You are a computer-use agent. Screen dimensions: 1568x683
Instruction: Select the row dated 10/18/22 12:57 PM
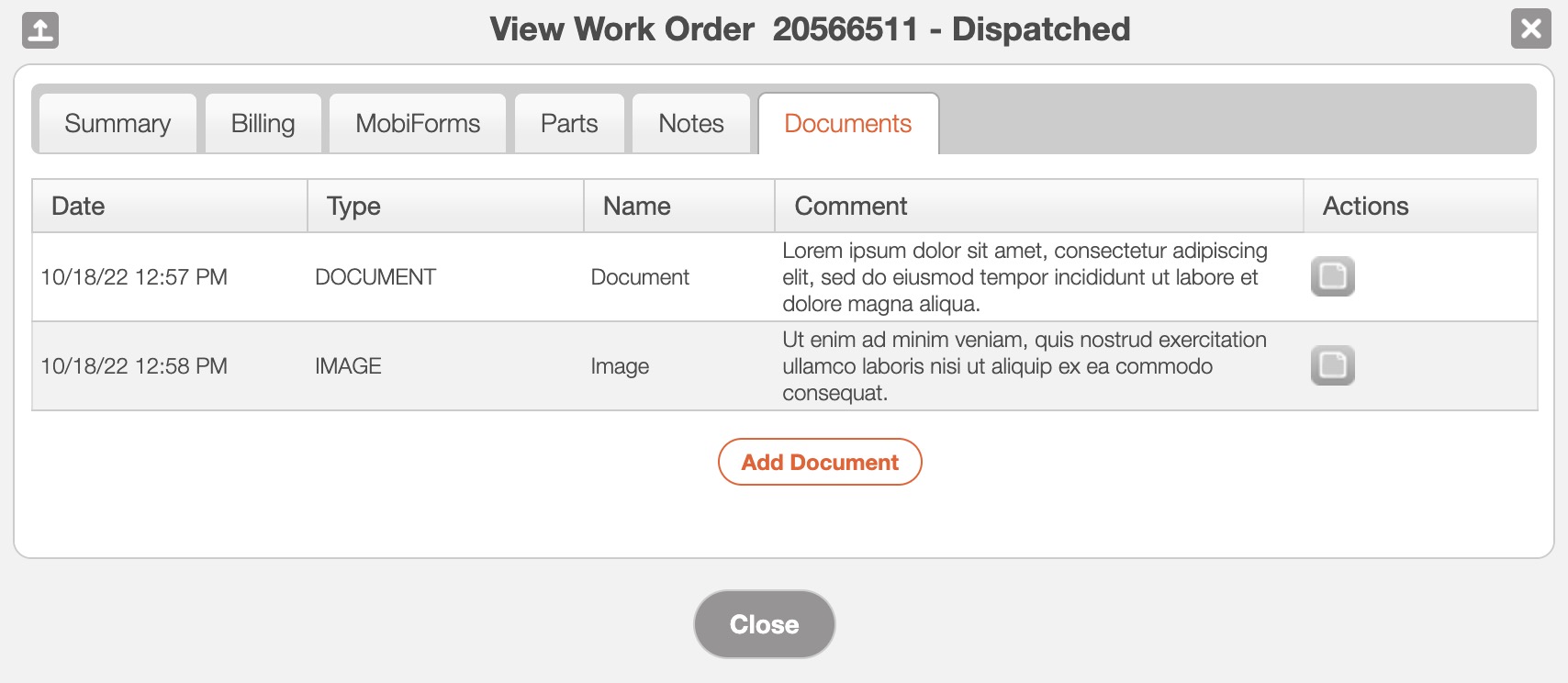point(134,277)
